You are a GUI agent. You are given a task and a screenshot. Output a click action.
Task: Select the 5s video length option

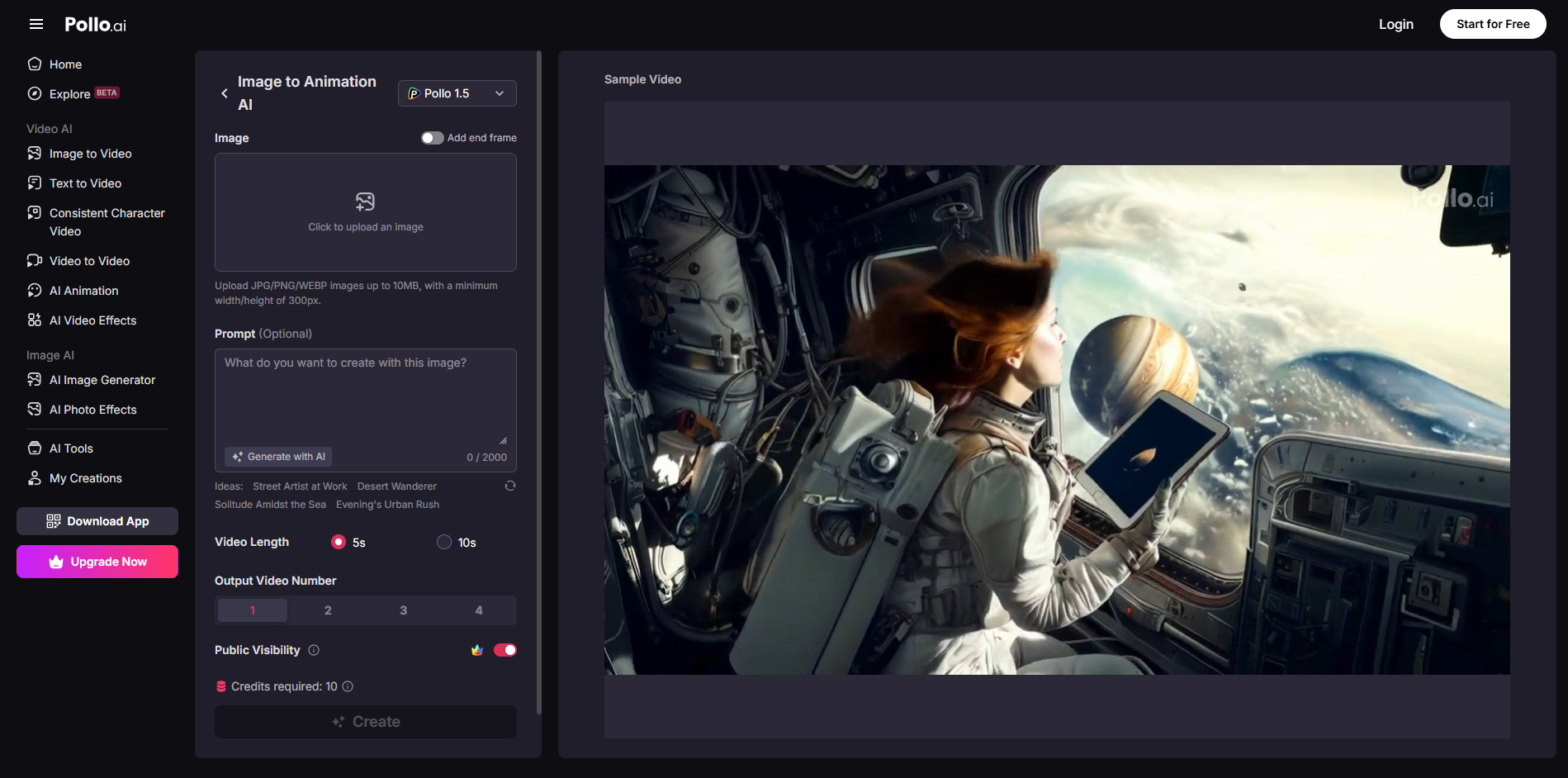pyautogui.click(x=339, y=542)
